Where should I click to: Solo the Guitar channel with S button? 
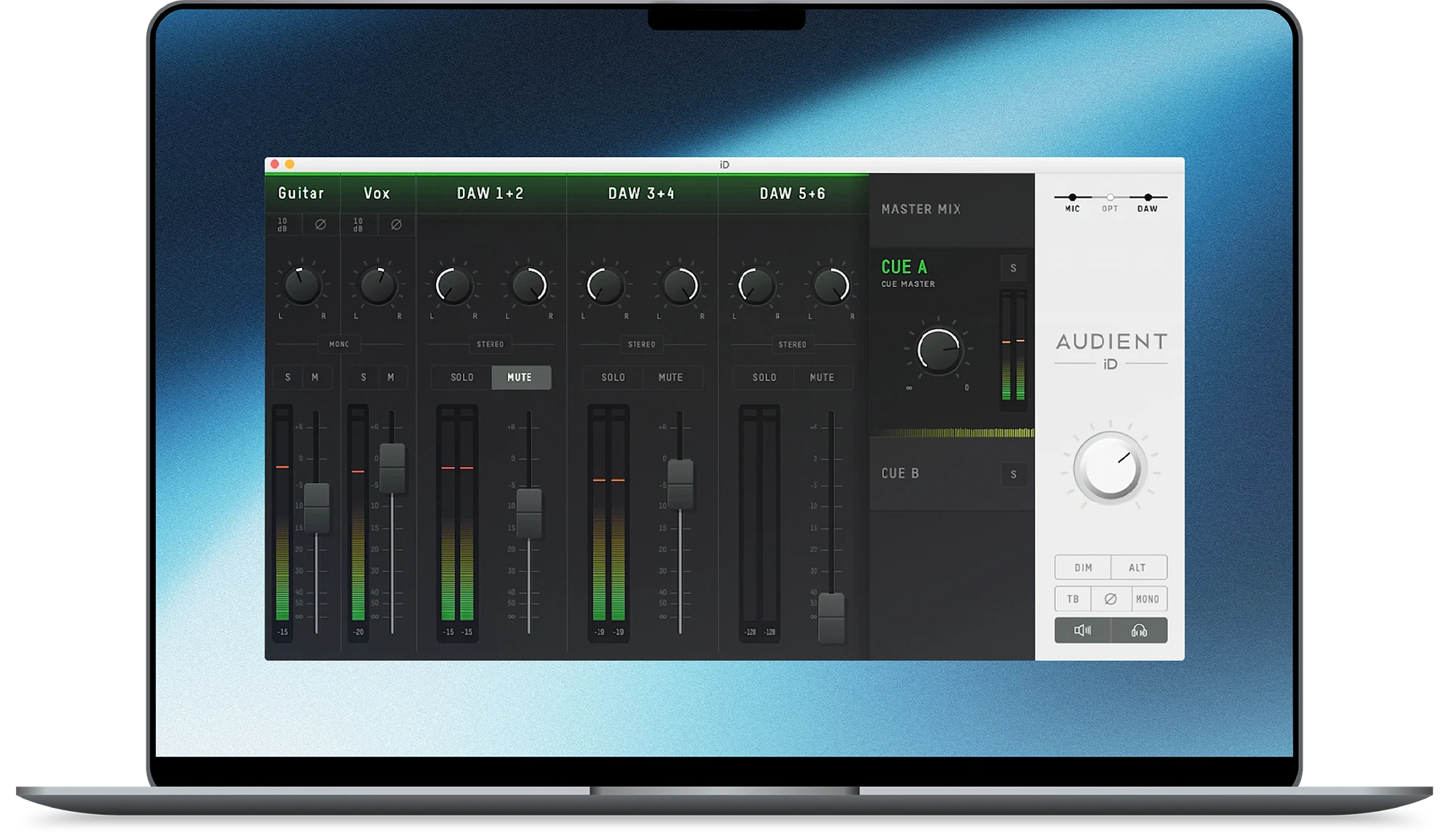pyautogui.click(x=288, y=377)
